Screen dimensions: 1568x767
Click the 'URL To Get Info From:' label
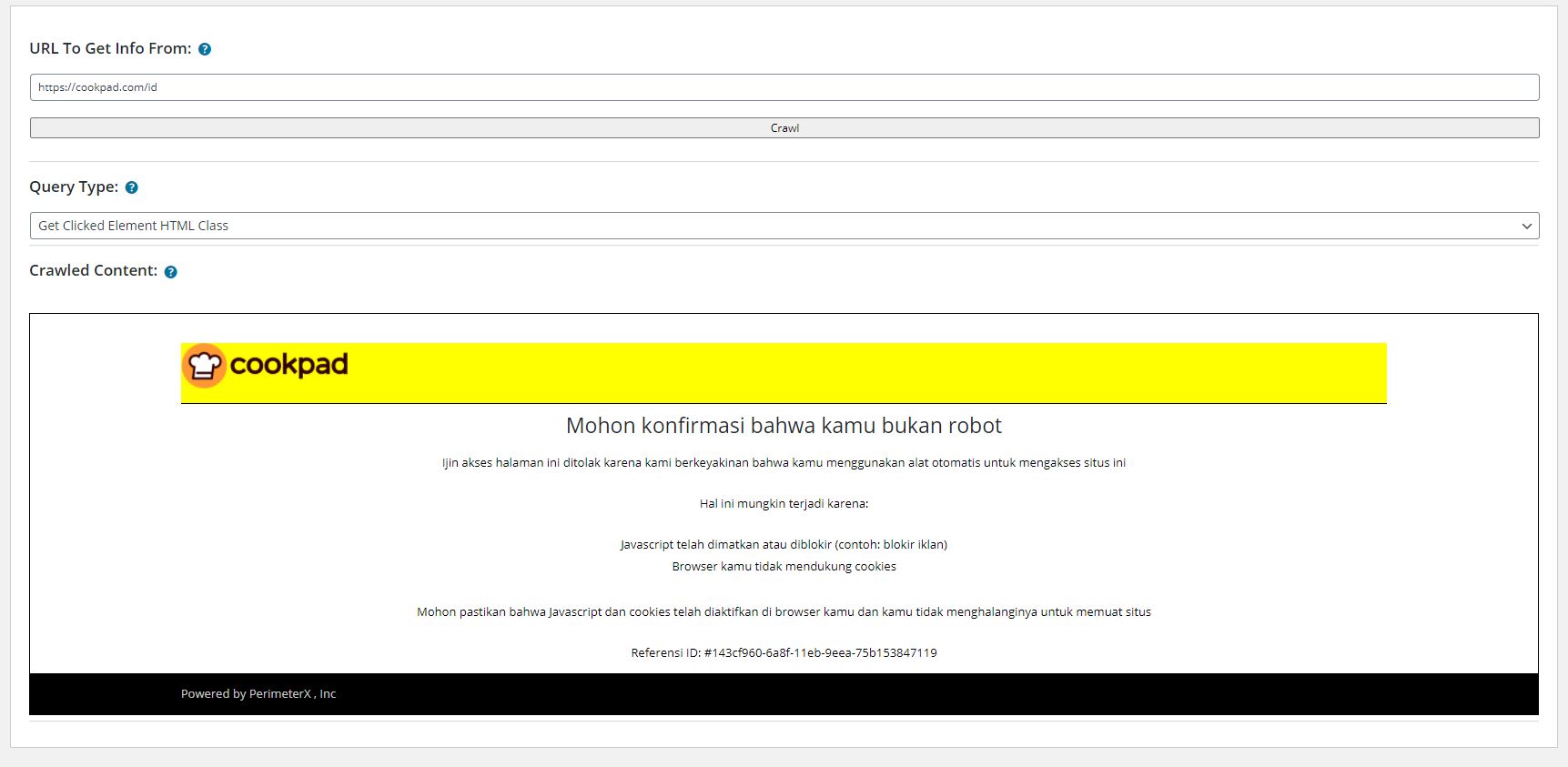pyautogui.click(x=110, y=48)
